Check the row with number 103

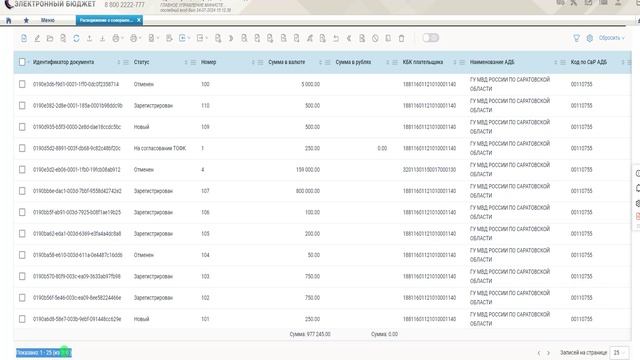pos(22,276)
